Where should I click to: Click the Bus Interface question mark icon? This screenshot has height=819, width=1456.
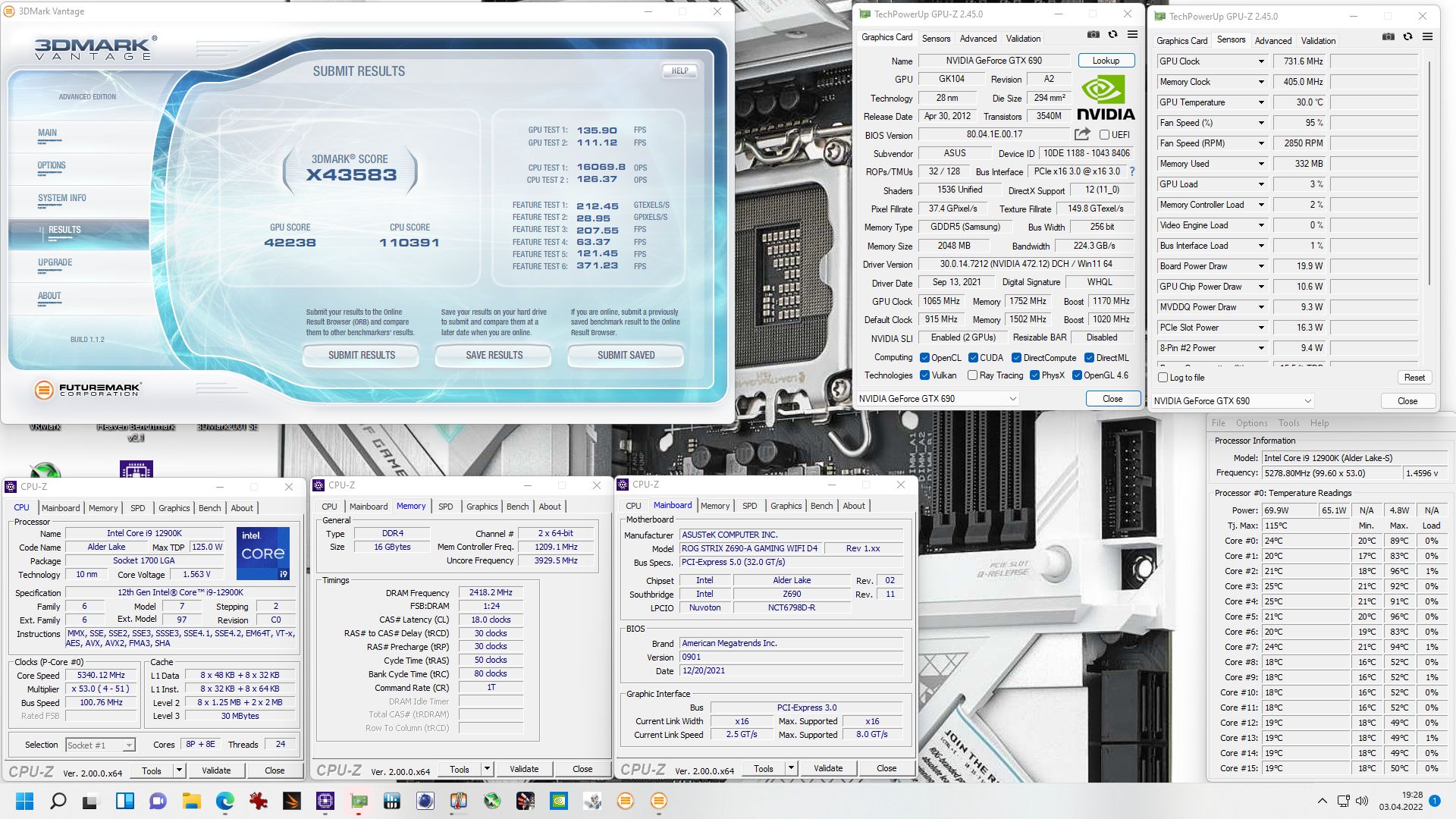1132,171
